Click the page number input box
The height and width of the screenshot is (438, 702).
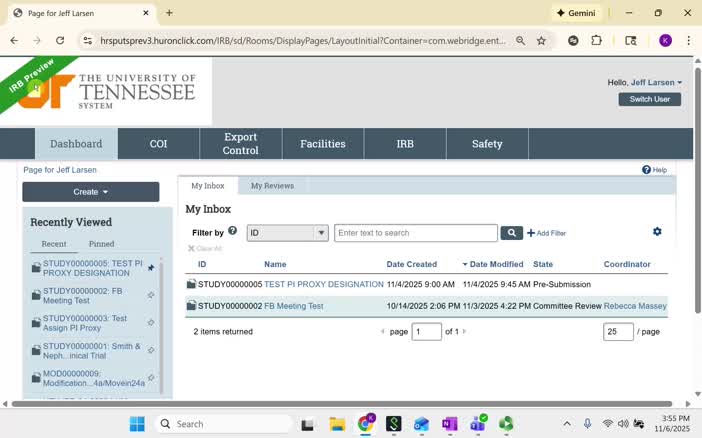[x=426, y=331]
